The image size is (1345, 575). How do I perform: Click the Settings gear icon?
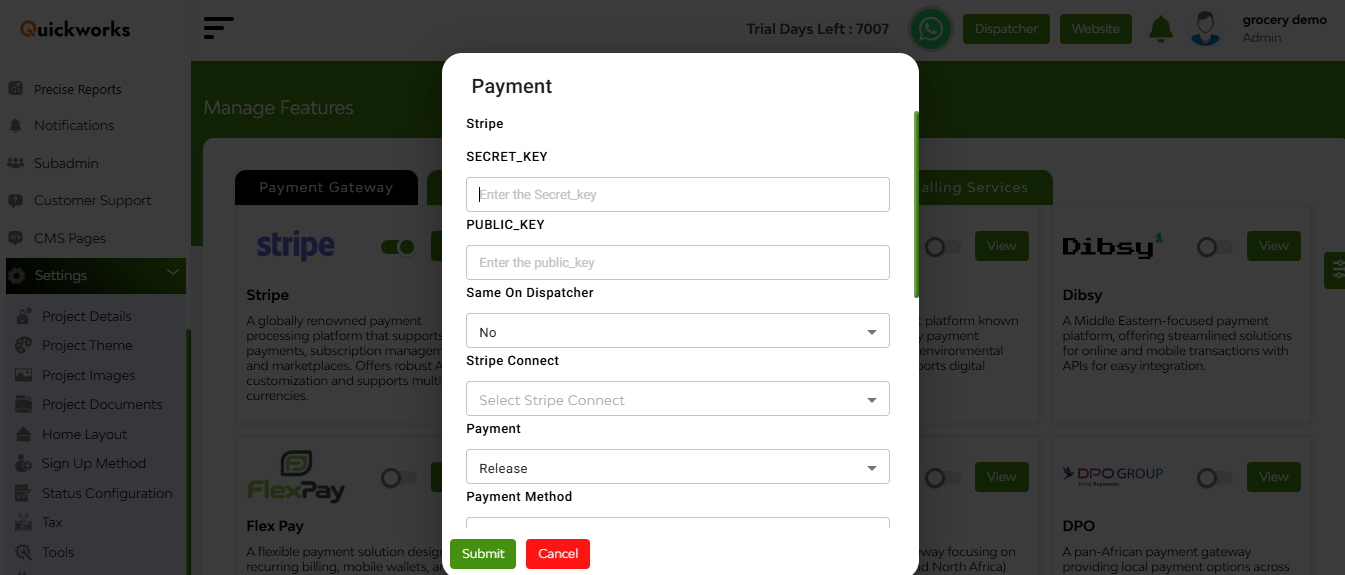point(17,276)
